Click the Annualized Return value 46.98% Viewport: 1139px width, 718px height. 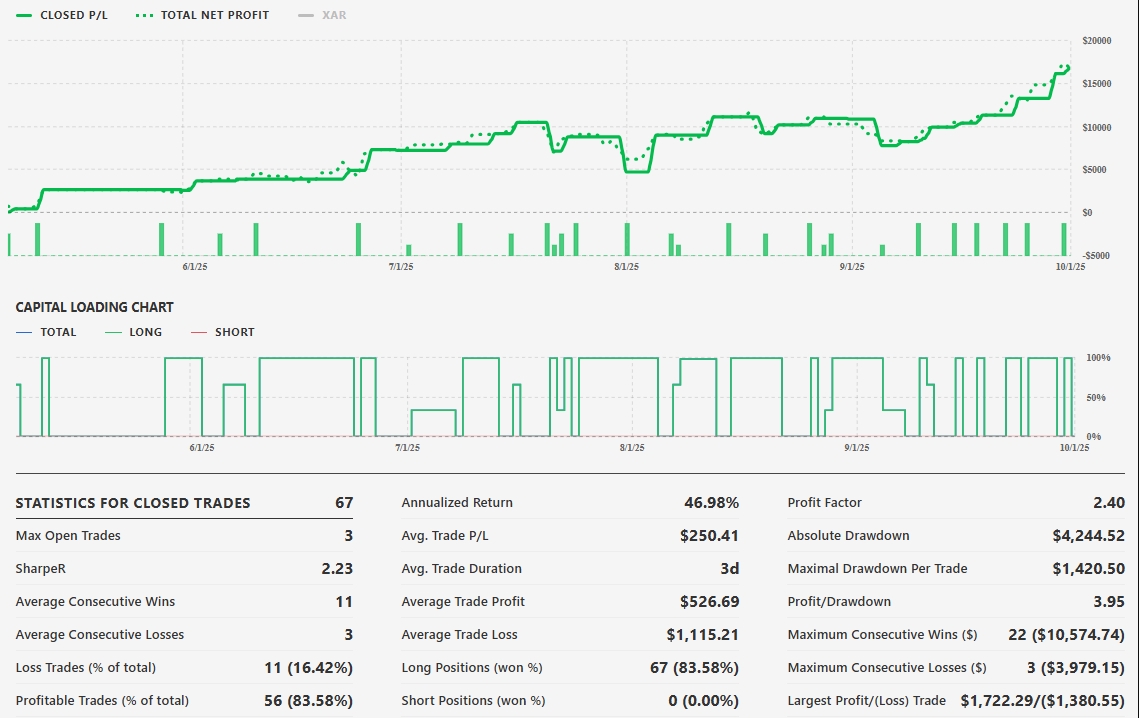(x=710, y=503)
